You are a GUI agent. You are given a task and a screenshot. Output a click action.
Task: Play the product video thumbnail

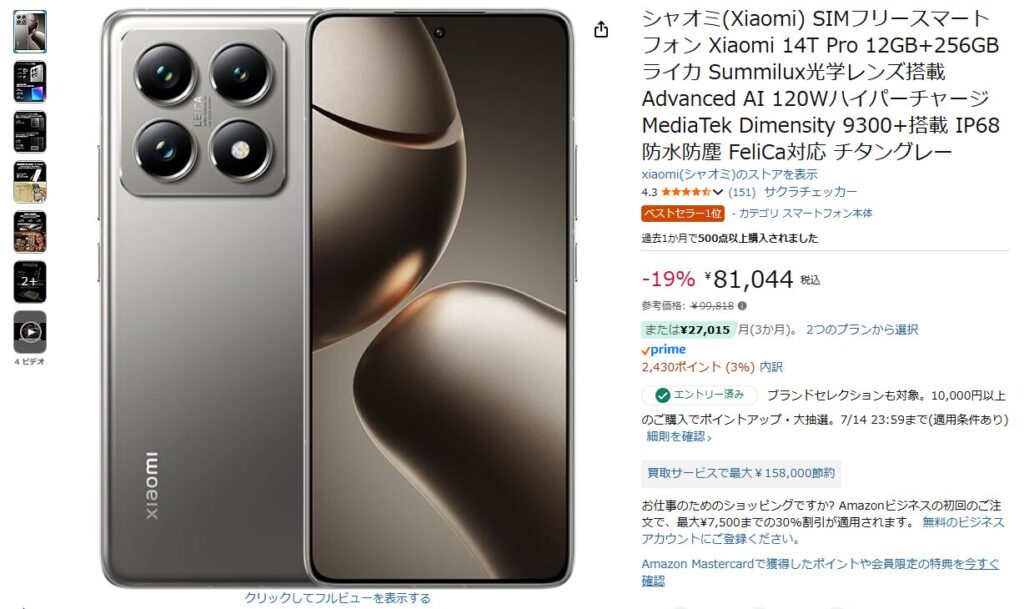coord(30,332)
